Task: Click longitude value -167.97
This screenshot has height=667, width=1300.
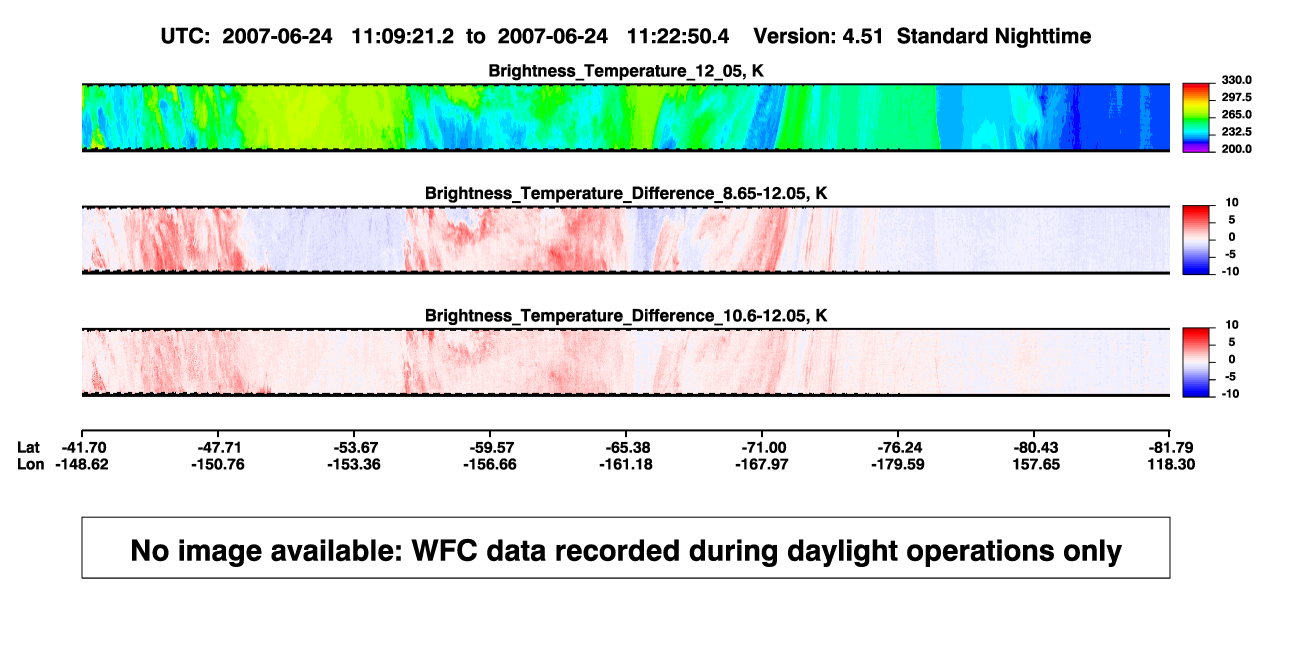Action: (x=761, y=464)
